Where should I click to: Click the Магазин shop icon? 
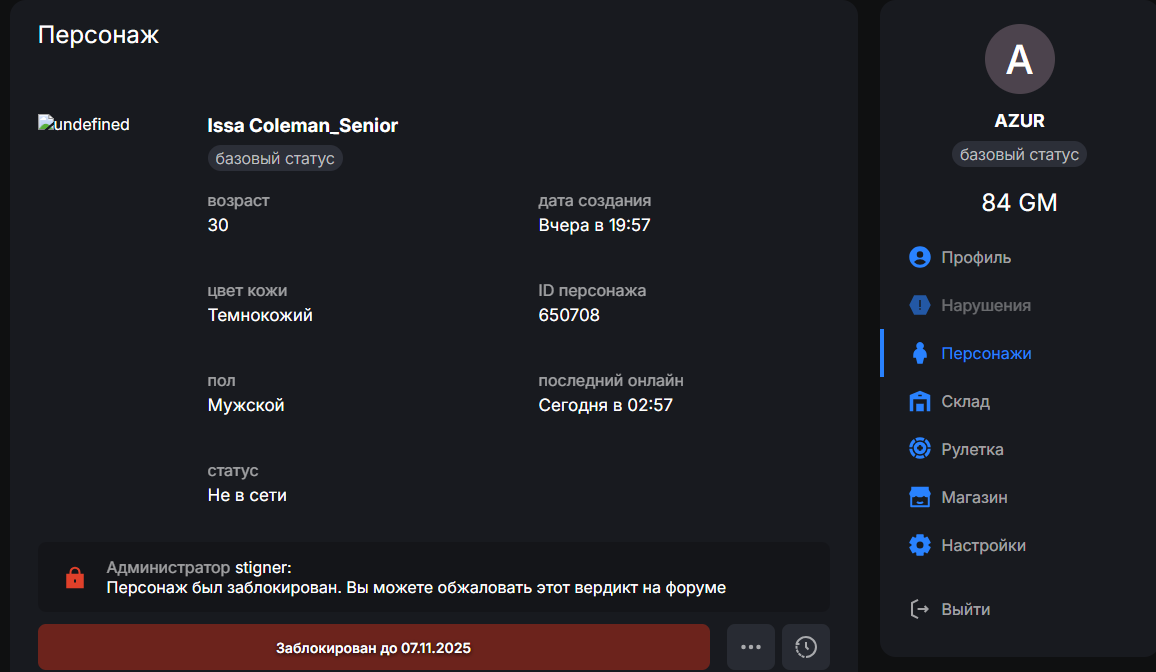point(920,497)
